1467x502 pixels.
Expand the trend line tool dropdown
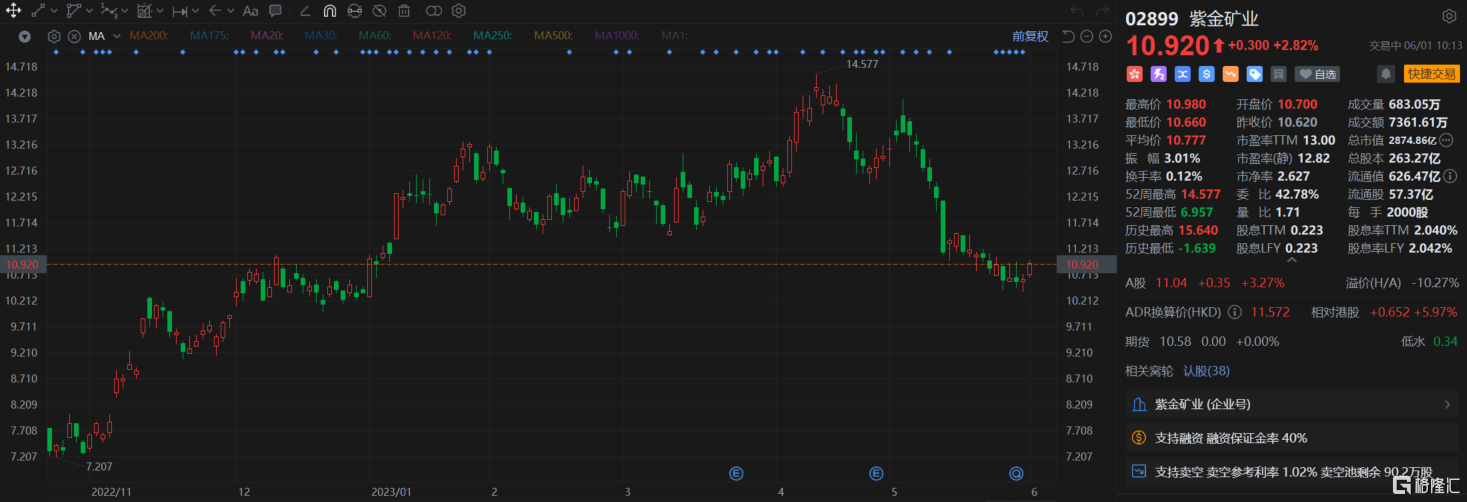tap(54, 11)
